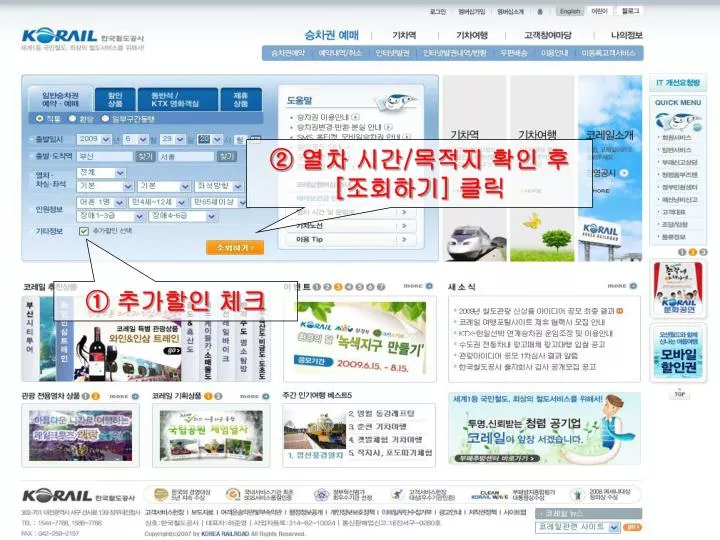Open the 코레일 관련 사이트 dropdown in footer
Image resolution: width=720 pixels, height=540 pixels.
578,527
